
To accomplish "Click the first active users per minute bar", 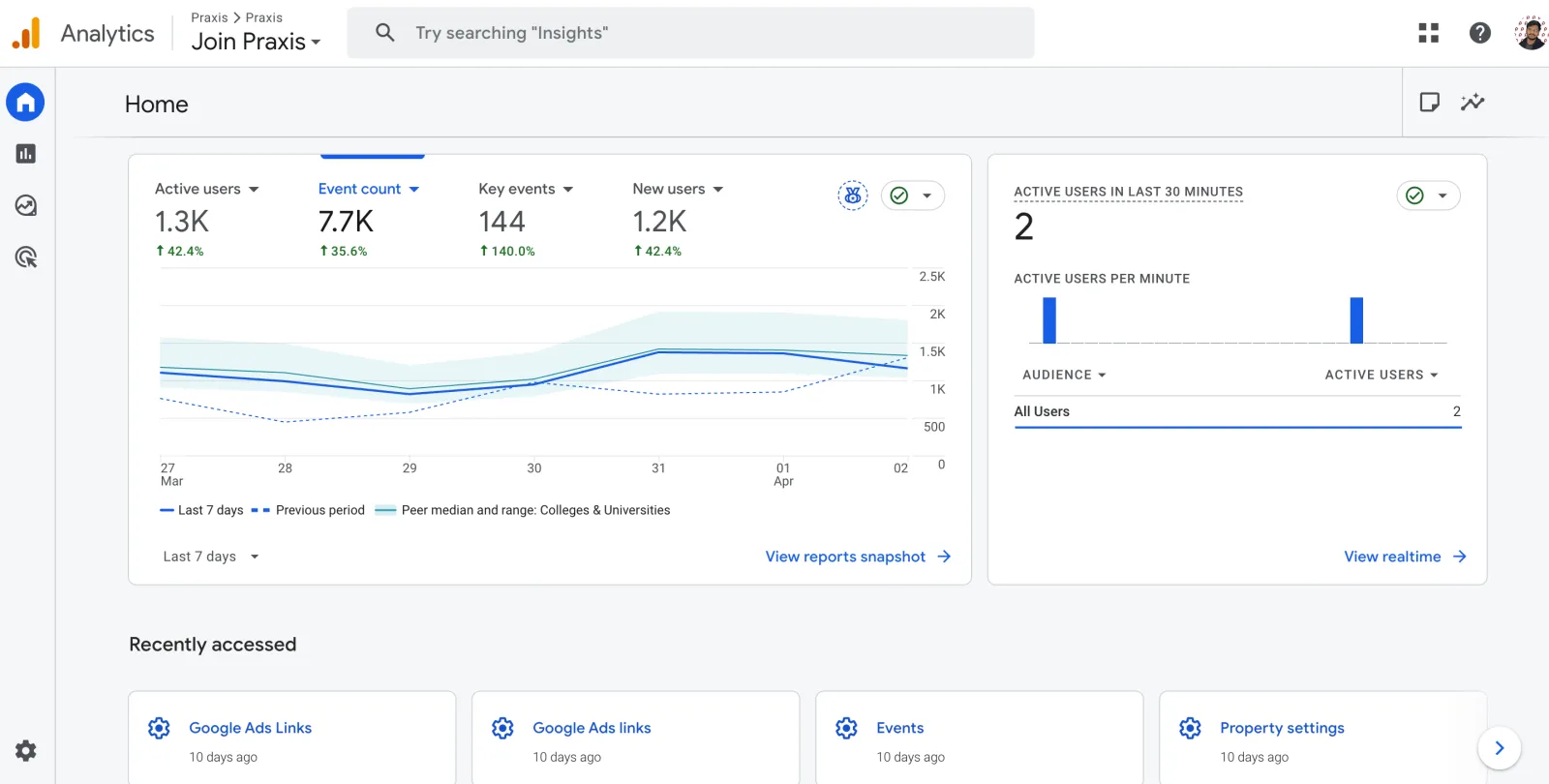I will (1049, 320).
